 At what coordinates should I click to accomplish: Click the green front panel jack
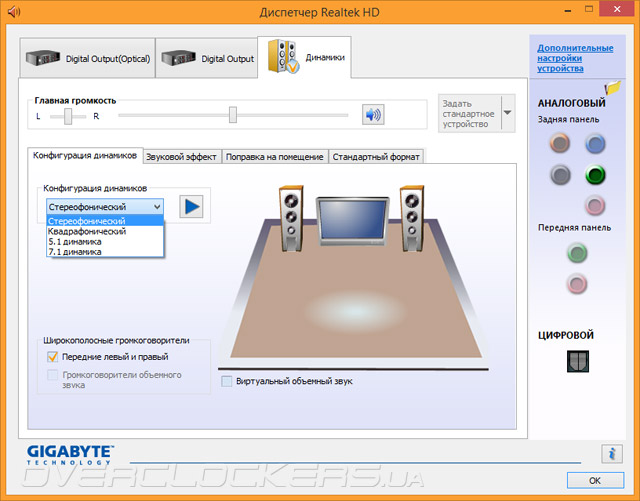(577, 252)
